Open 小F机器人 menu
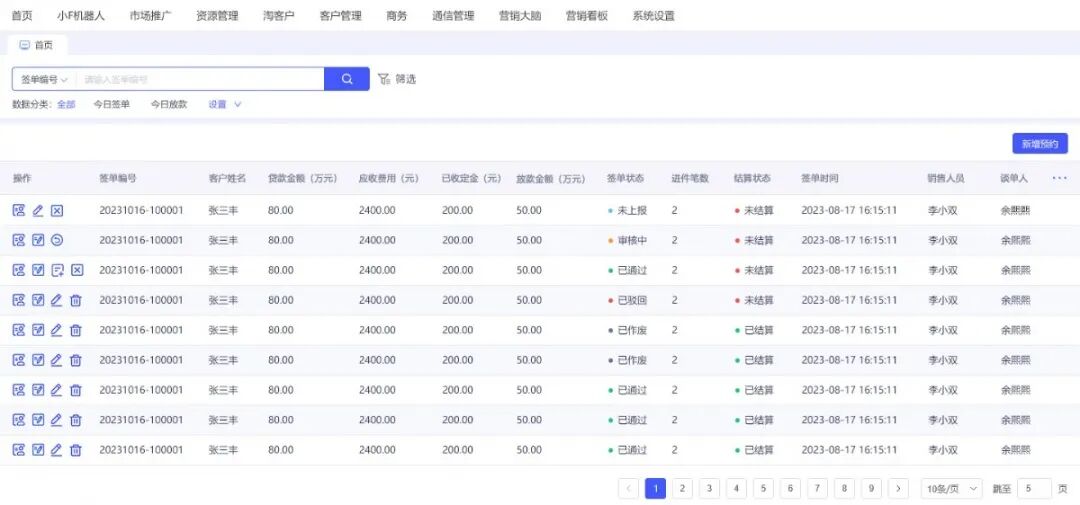The height and width of the screenshot is (505, 1080). [x=81, y=16]
